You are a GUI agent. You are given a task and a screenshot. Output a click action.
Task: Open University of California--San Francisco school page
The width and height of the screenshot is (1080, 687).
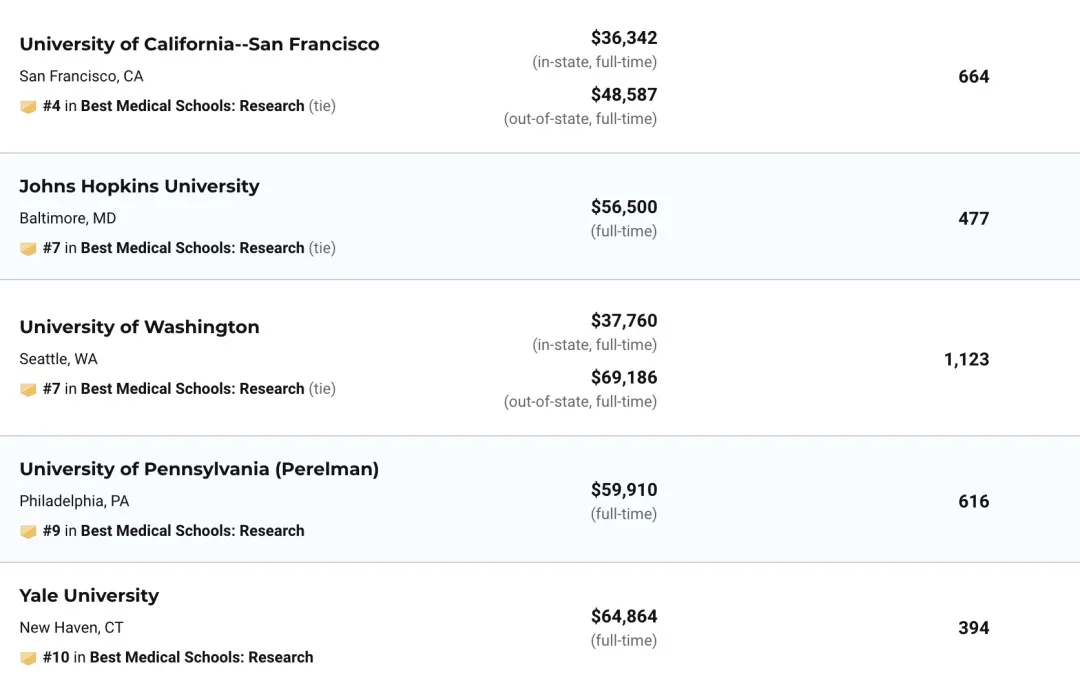tap(199, 44)
